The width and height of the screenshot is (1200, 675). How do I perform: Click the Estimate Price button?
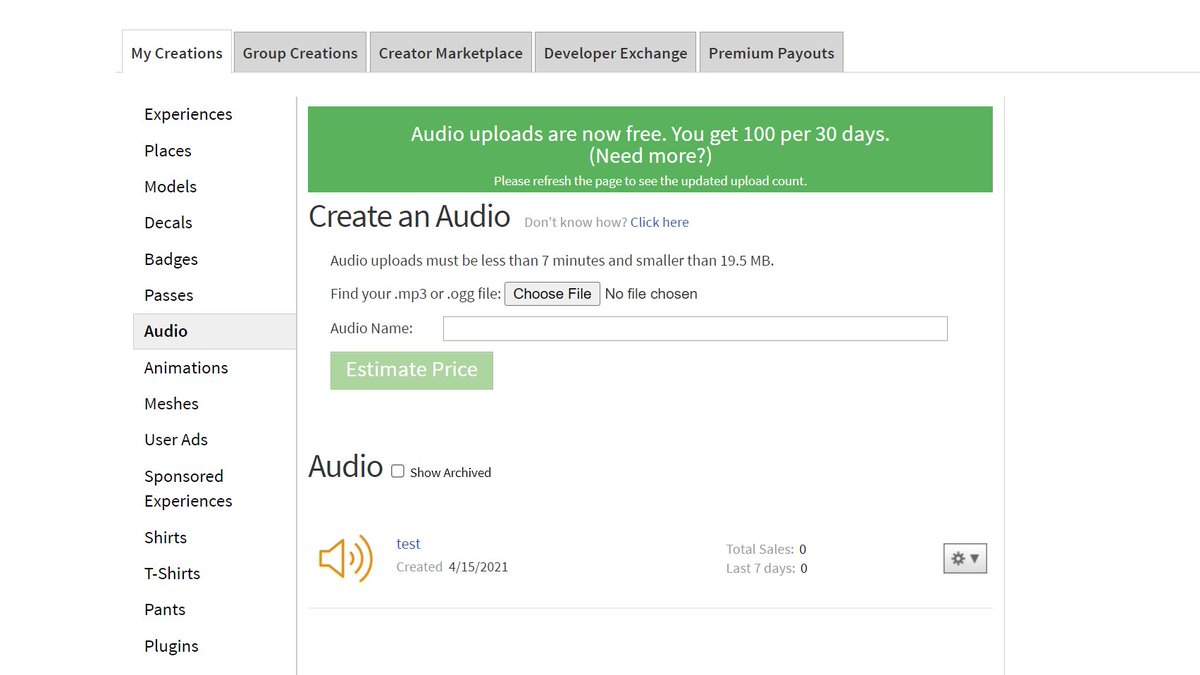click(x=412, y=370)
